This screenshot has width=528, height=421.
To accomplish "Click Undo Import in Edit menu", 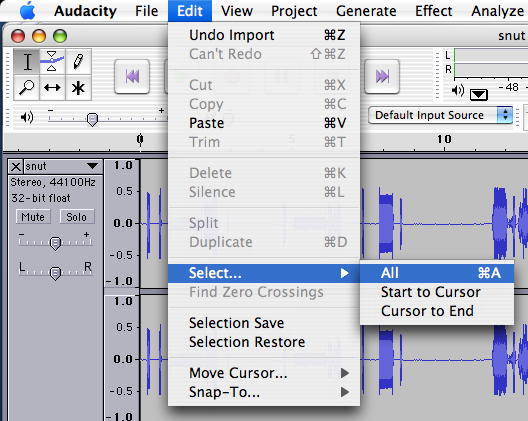I will [x=264, y=35].
